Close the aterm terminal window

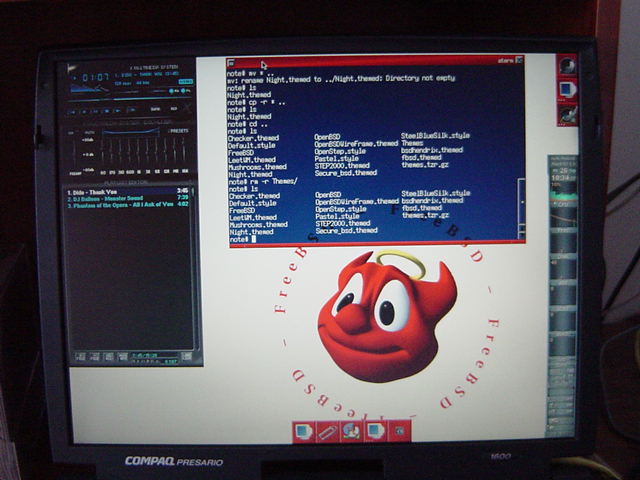[519, 60]
